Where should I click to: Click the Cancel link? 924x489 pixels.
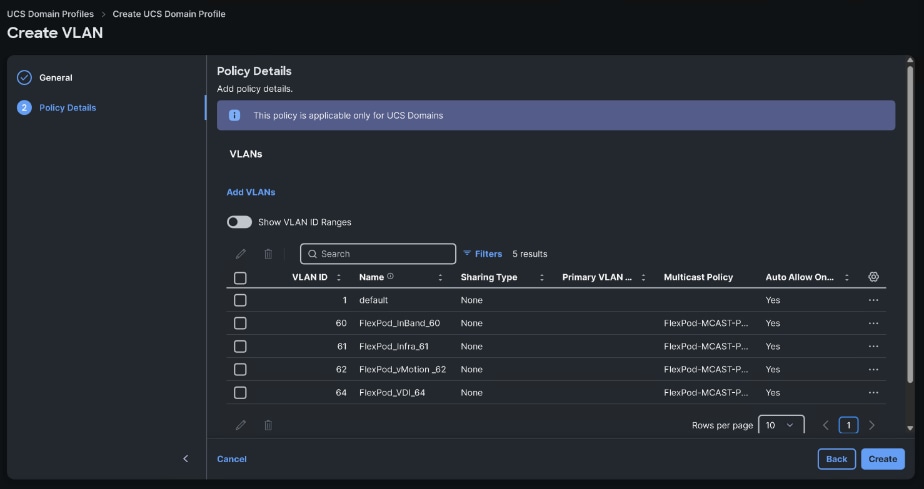click(232, 459)
